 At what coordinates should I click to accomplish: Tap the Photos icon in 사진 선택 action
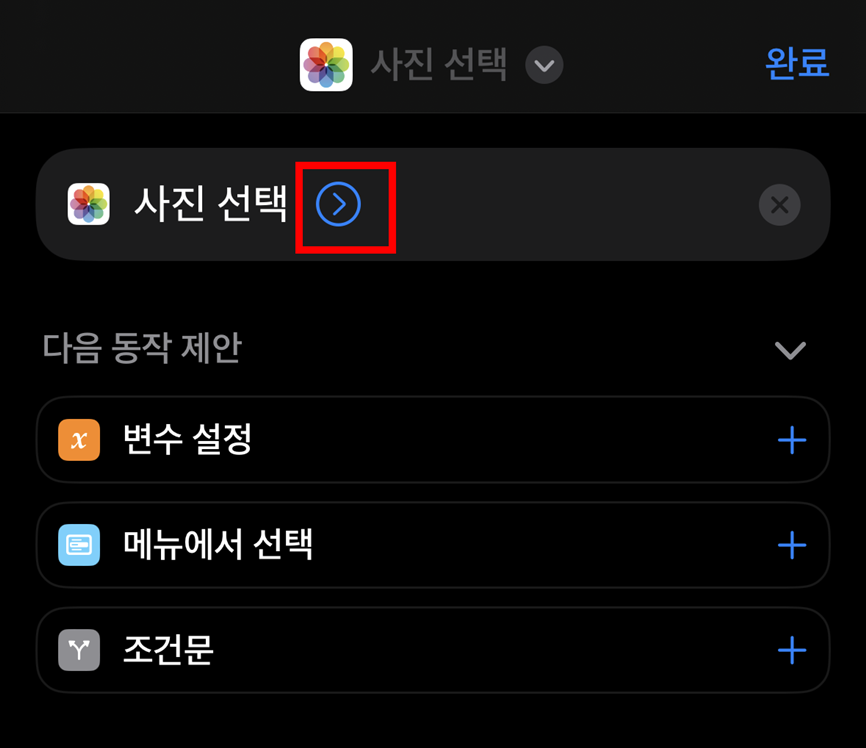88,204
